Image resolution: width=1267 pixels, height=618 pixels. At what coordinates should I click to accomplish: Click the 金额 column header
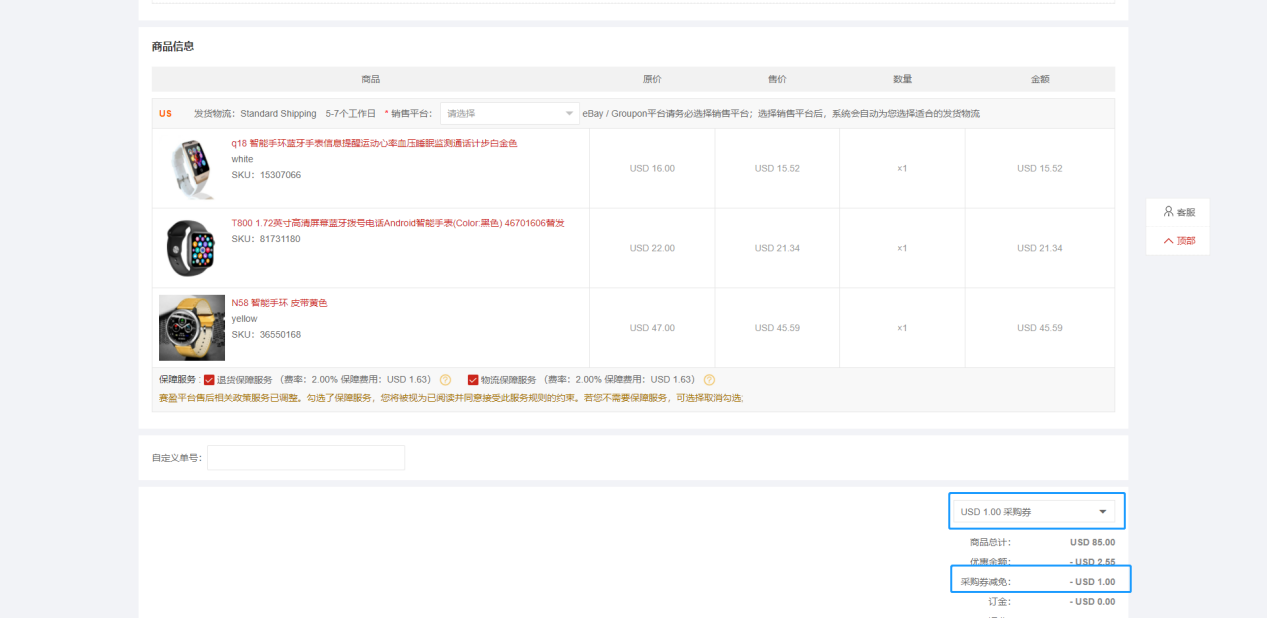pos(1039,79)
